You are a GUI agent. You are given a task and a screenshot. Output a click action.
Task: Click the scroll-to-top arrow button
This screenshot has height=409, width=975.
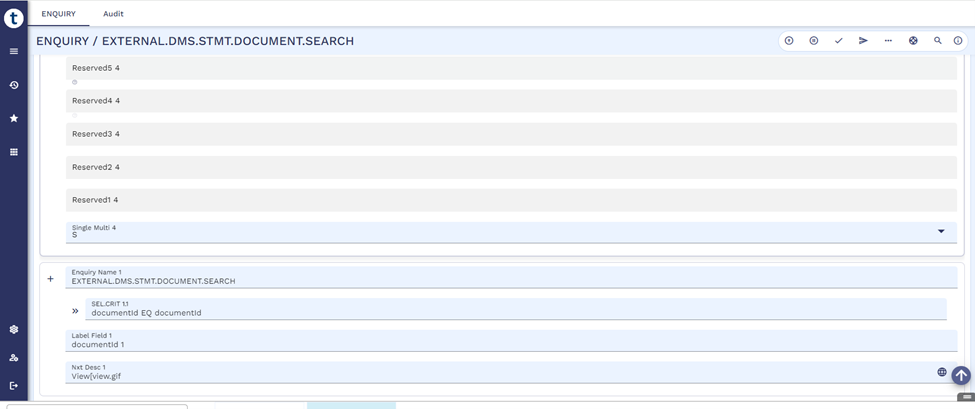pyautogui.click(x=961, y=375)
